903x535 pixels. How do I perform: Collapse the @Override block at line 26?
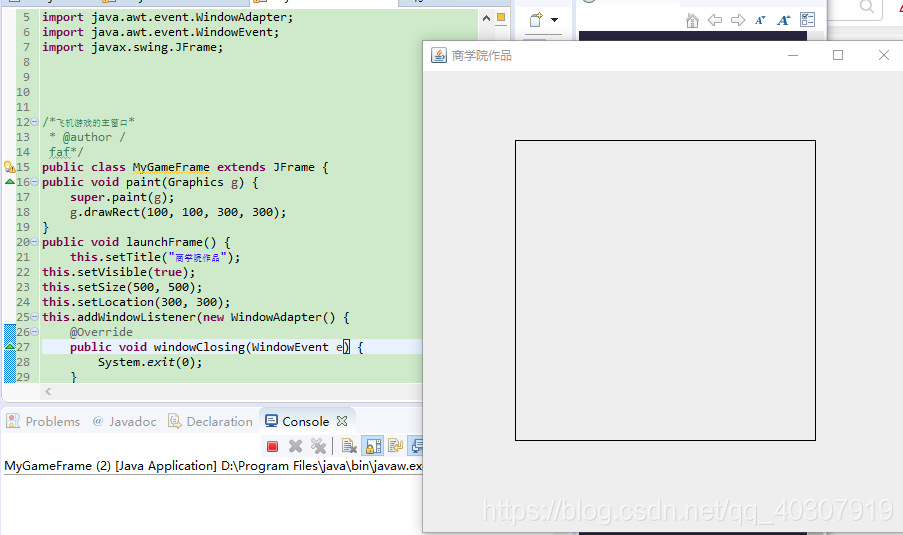pyautogui.click(x=35, y=332)
